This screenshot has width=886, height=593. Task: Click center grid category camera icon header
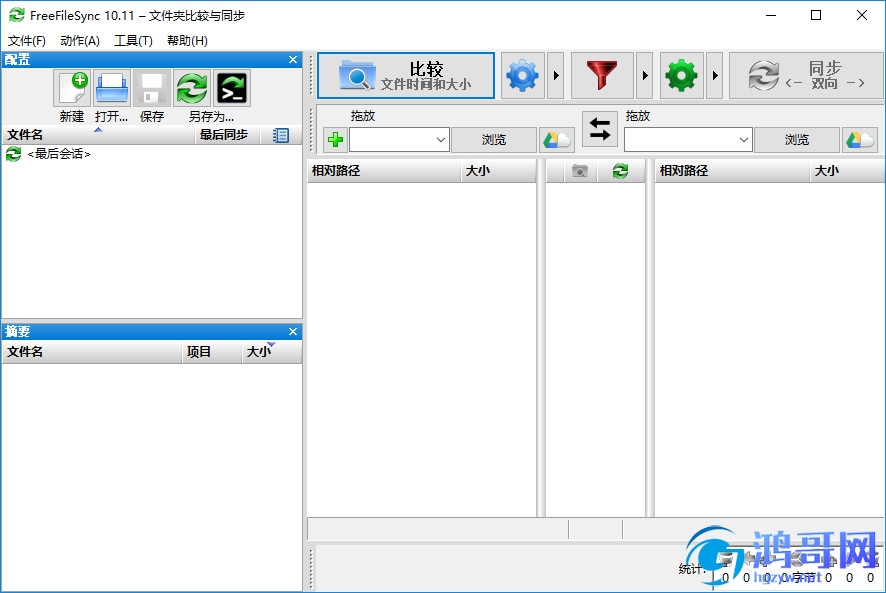[x=580, y=171]
